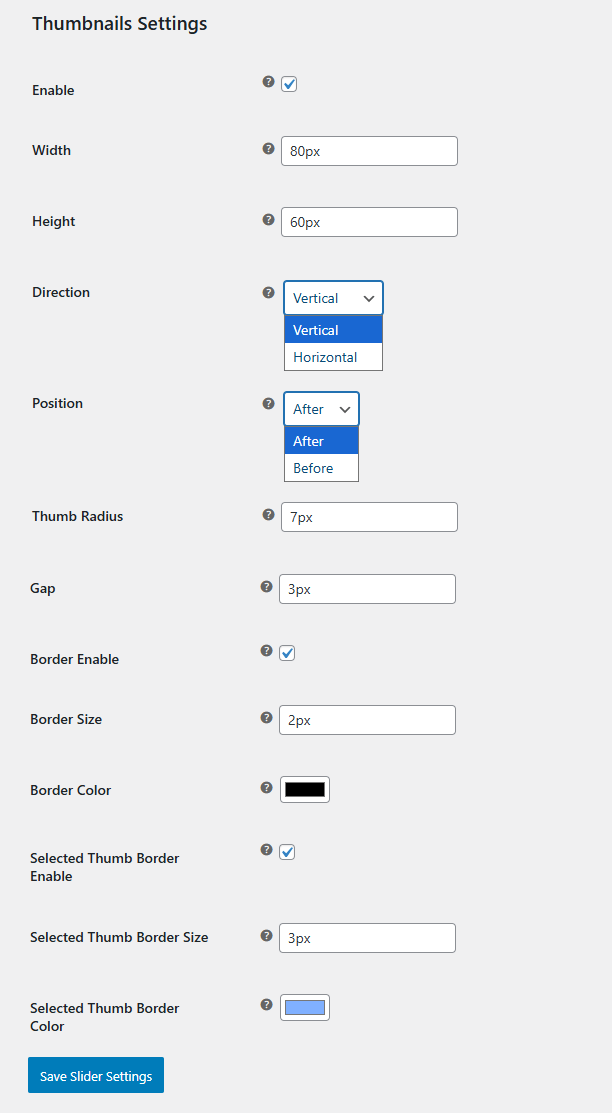
Task: Open the Width help tooltip icon
Action: (268, 148)
